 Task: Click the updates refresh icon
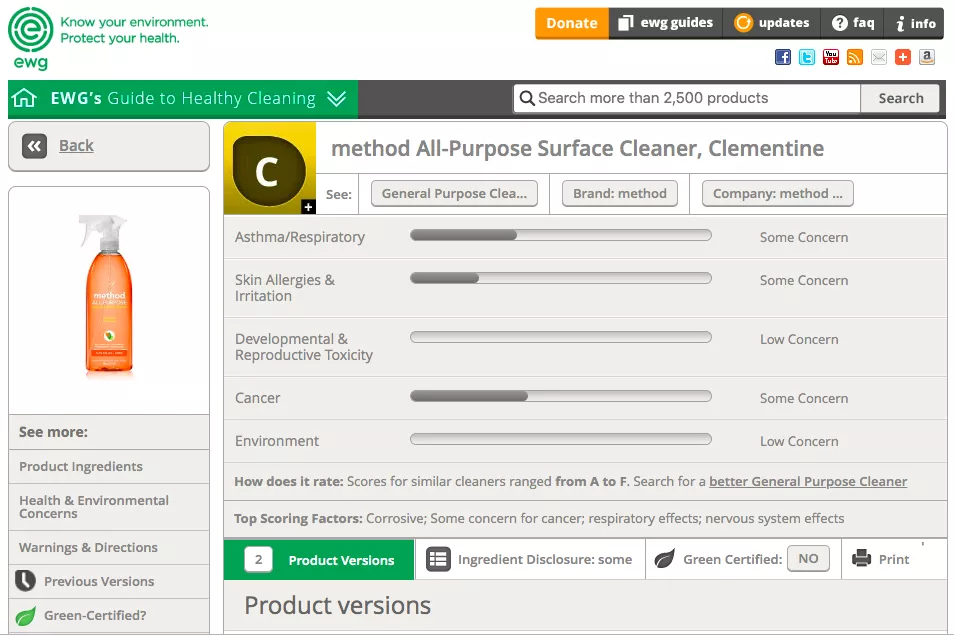click(x=742, y=23)
